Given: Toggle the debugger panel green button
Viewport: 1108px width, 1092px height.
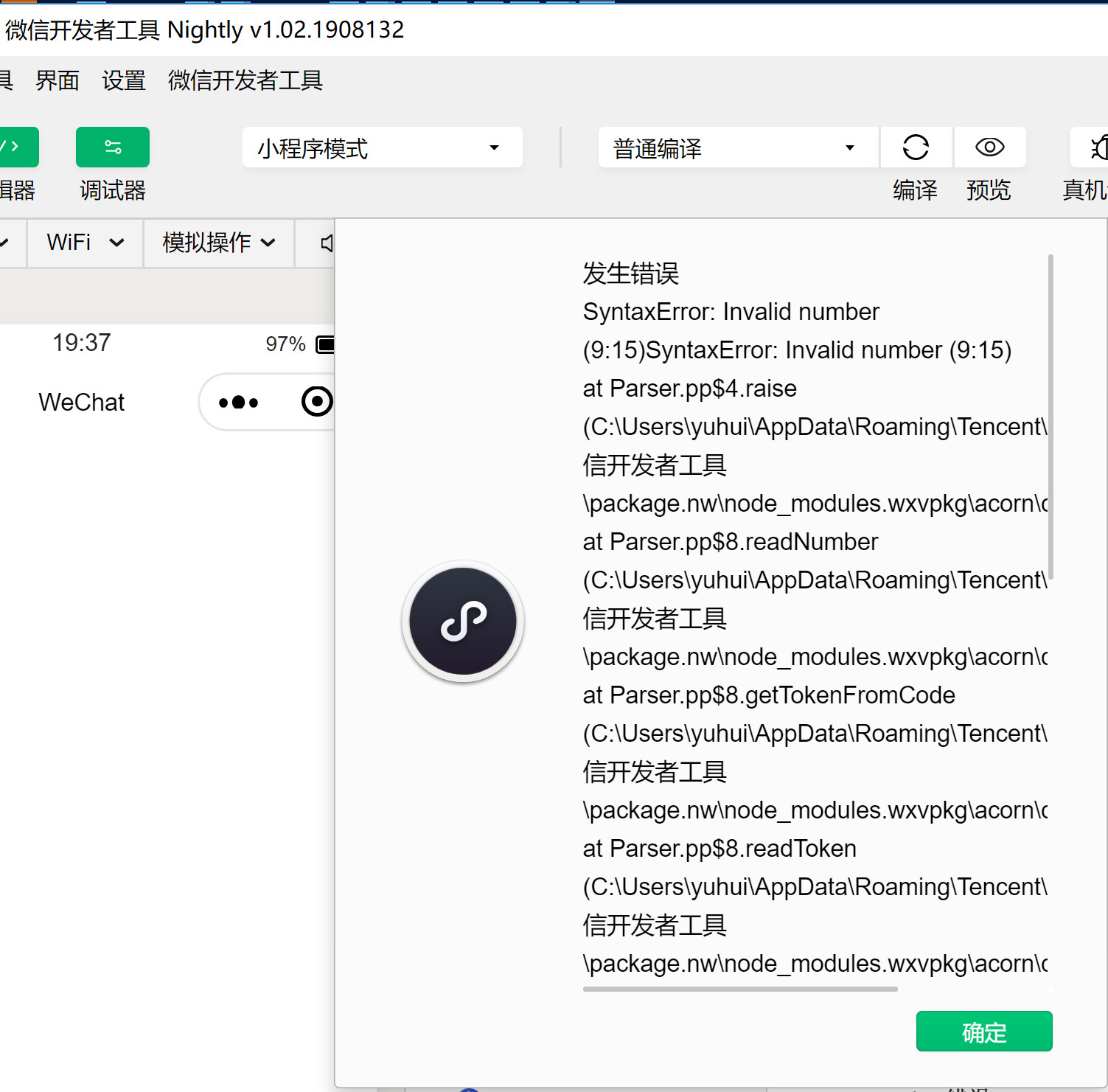Looking at the screenshot, I should [113, 147].
